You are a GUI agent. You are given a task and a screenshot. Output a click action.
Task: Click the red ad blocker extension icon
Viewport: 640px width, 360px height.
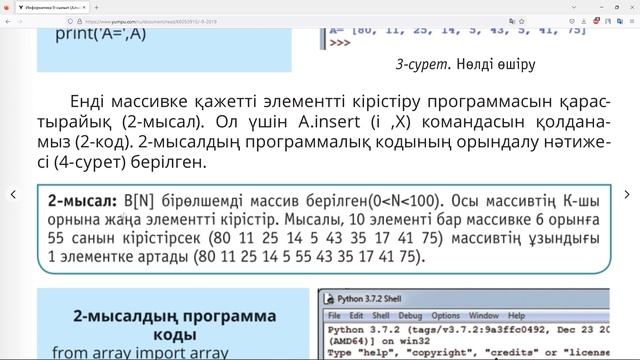(x=596, y=21)
